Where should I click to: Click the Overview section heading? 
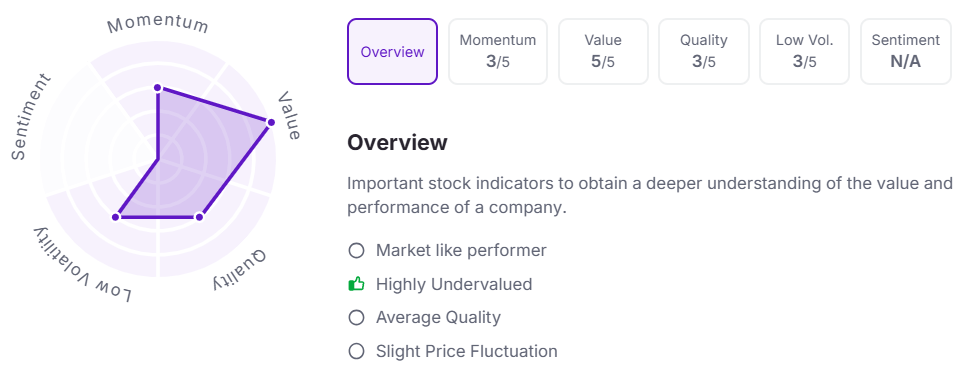tap(397, 143)
